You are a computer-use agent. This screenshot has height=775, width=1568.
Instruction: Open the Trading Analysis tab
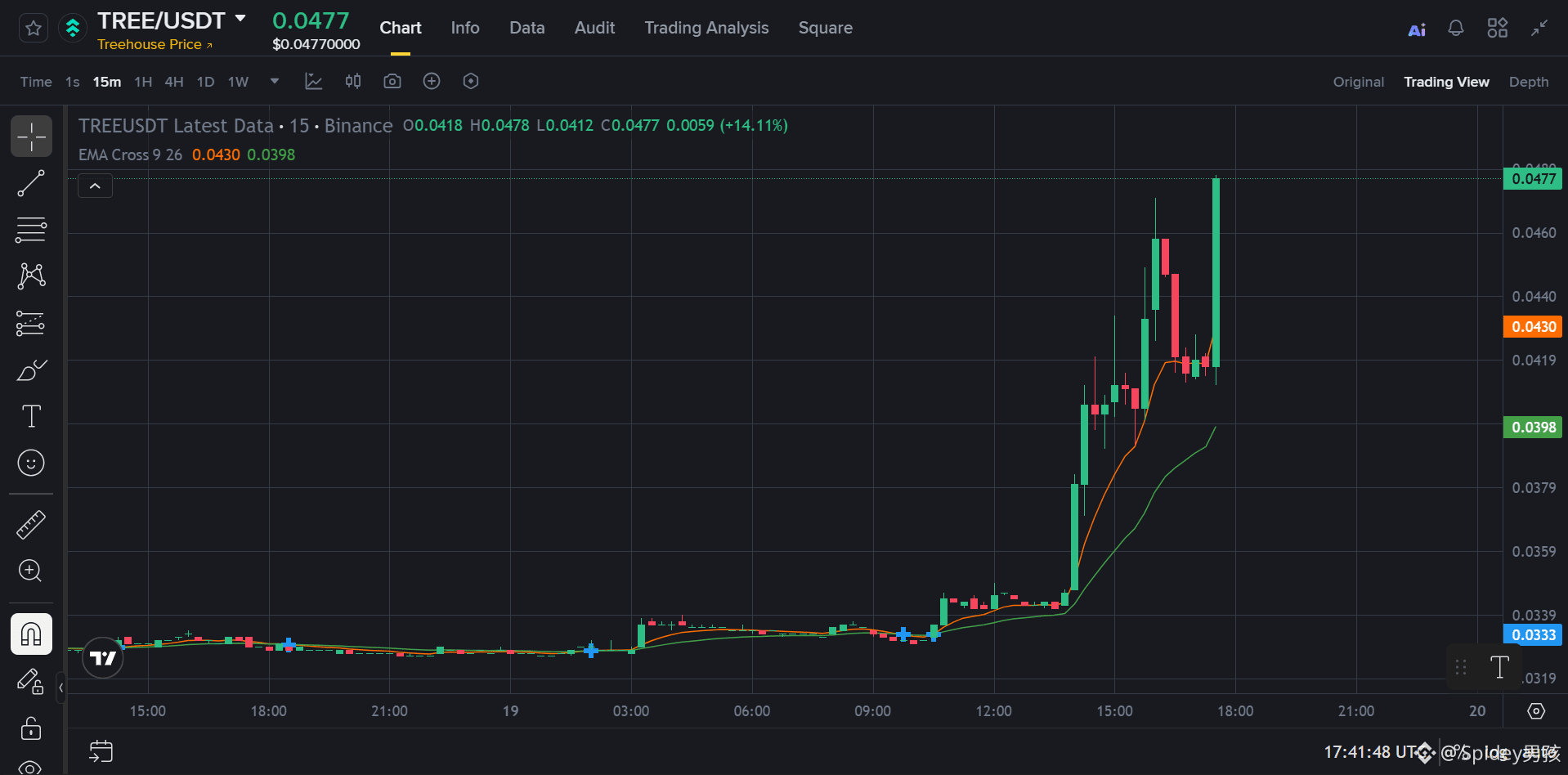(706, 28)
